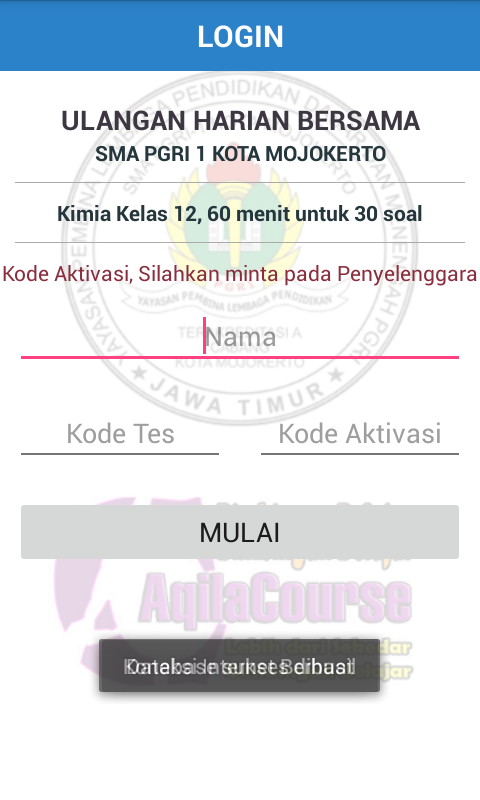Click the blinking cursor in Nama field
The image size is (480, 800).
pos(205,335)
